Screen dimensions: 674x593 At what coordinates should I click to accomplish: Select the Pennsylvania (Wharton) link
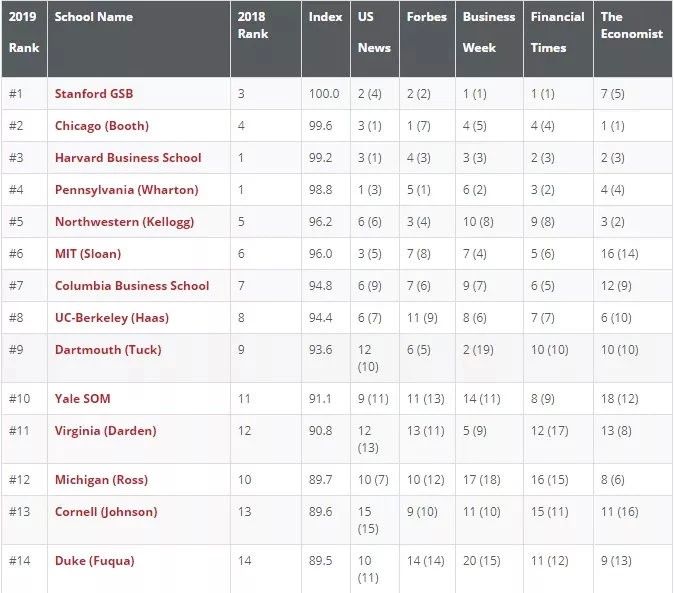click(x=126, y=189)
